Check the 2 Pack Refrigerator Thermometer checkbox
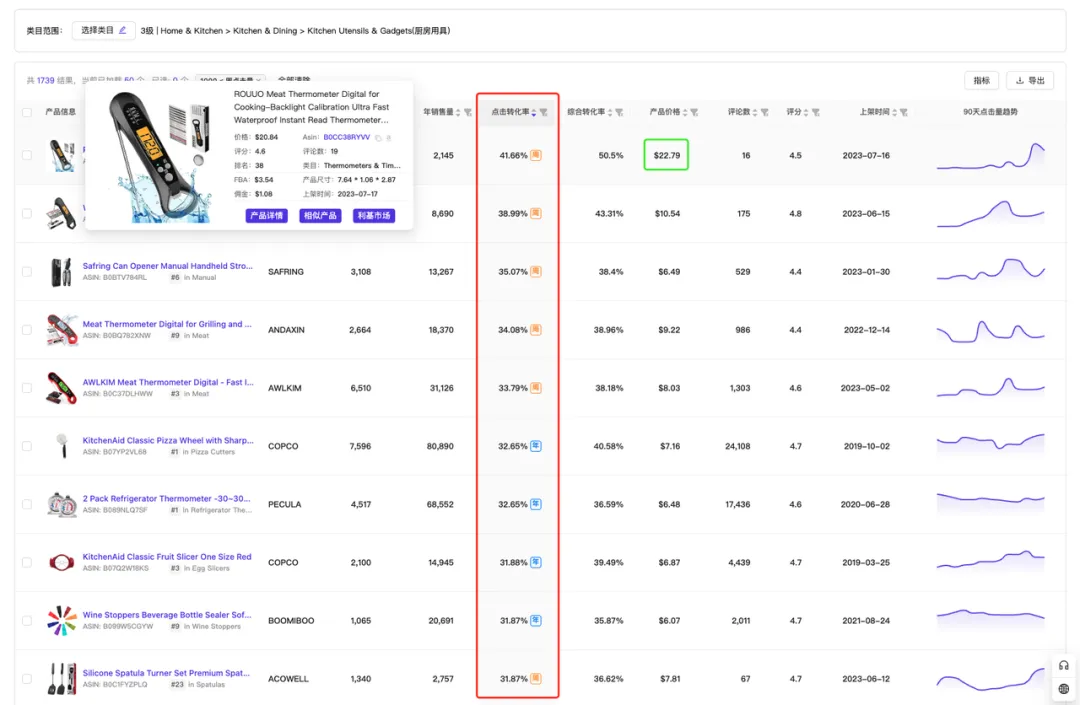 [x=27, y=505]
